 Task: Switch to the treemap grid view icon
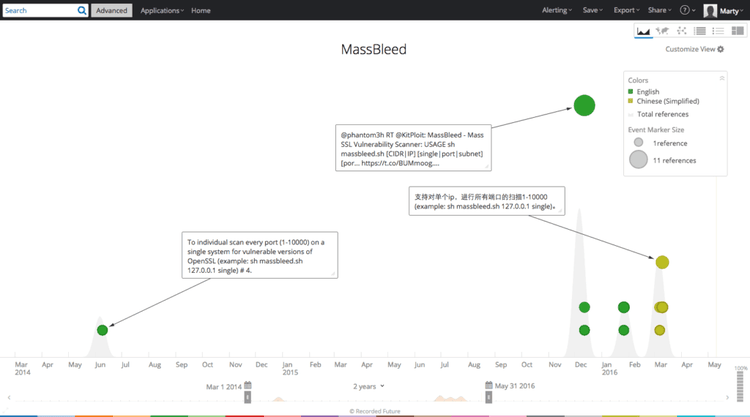pos(737,32)
